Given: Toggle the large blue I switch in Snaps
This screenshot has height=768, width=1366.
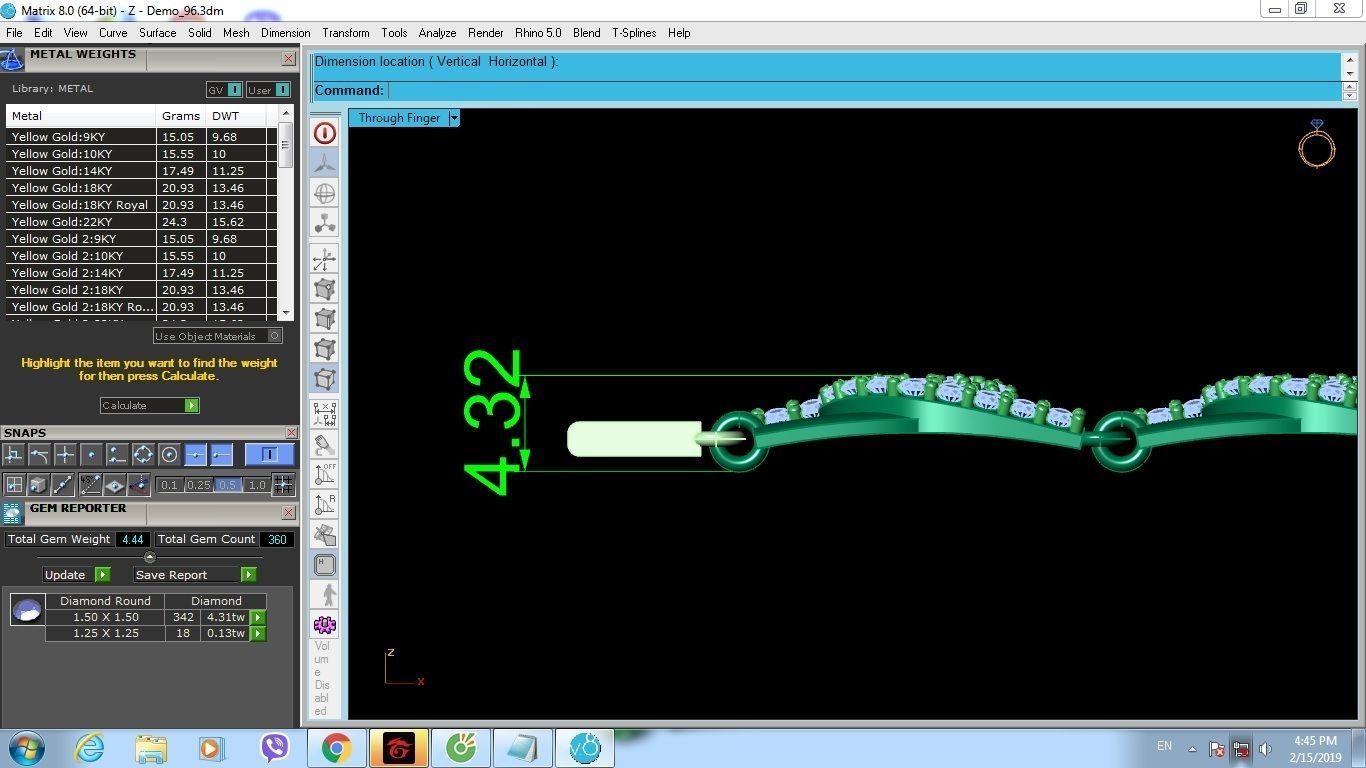Looking at the screenshot, I should (270, 455).
